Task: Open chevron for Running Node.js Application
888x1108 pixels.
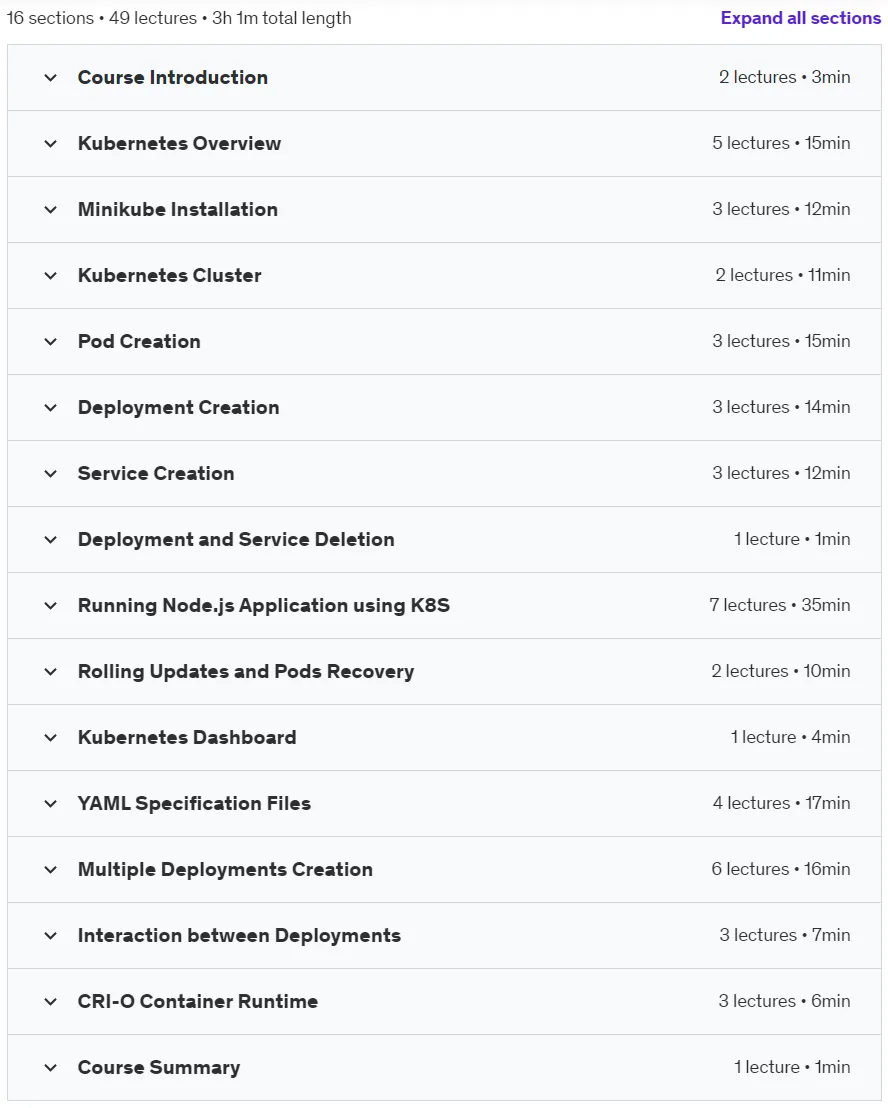Action: (x=50, y=606)
